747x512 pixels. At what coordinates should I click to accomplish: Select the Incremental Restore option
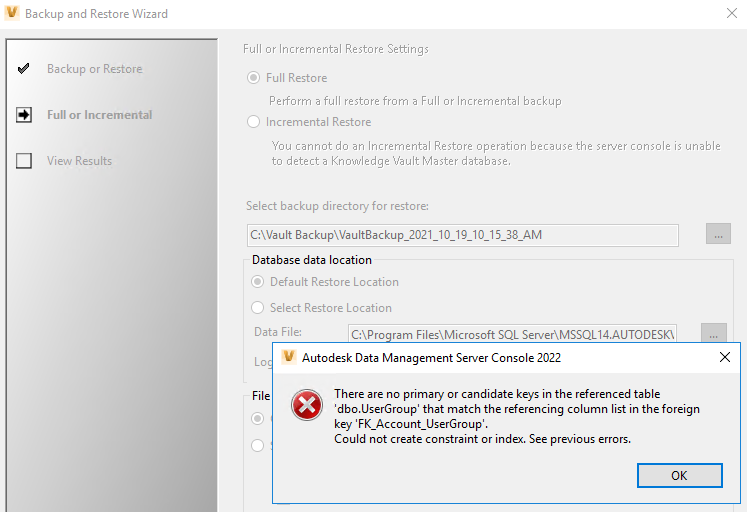255,122
